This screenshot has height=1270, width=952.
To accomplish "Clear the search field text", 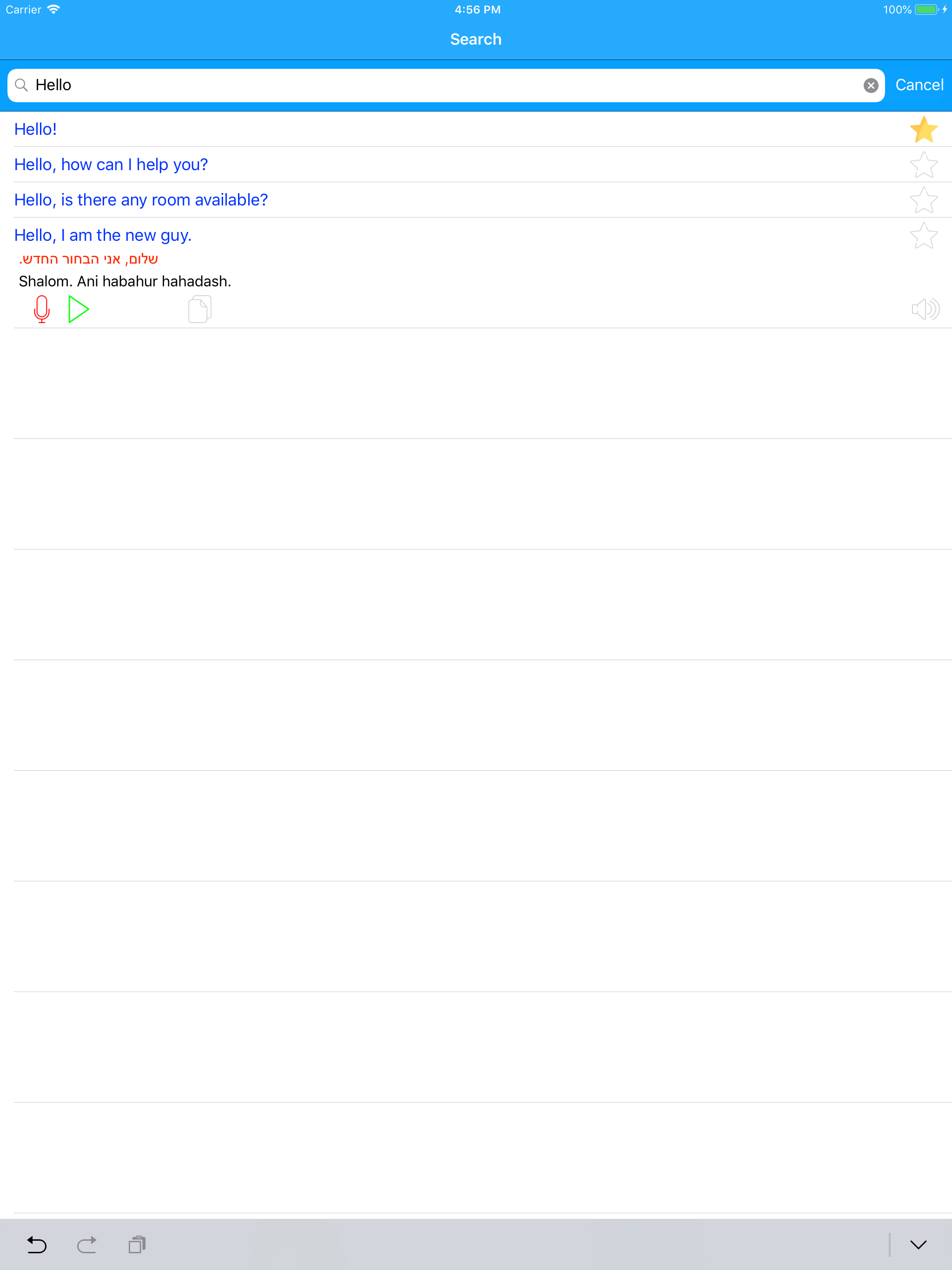I will pos(871,86).
